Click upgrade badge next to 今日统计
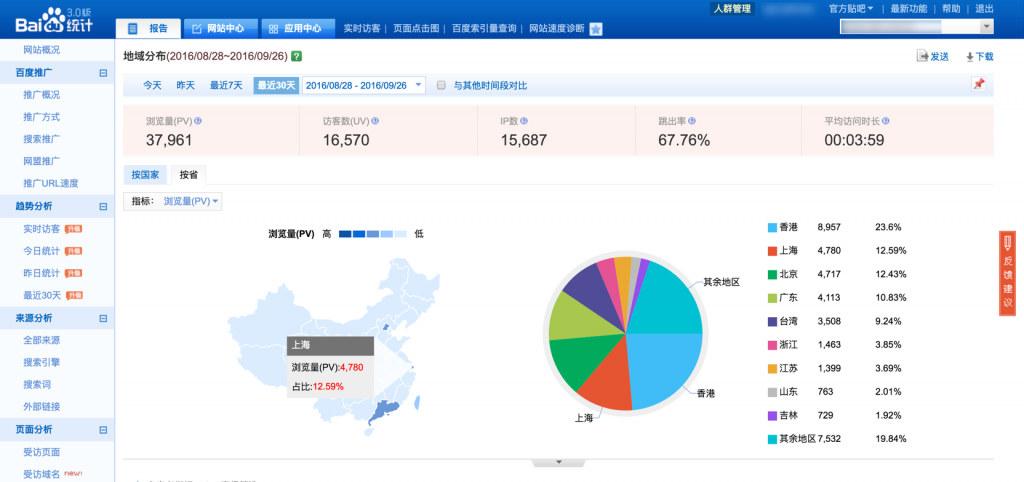This screenshot has height=482, width=1024. (x=73, y=251)
